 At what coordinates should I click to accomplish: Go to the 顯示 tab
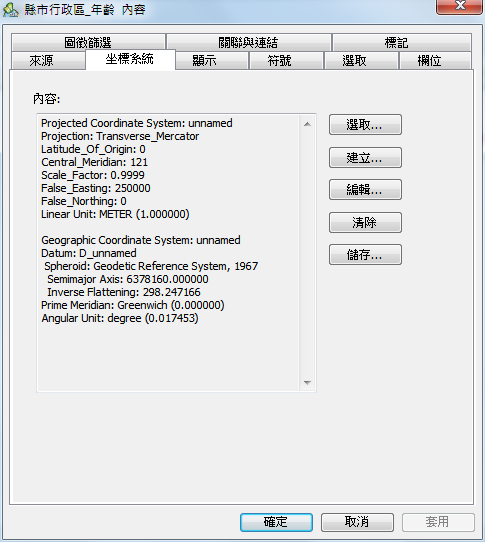coord(204,61)
